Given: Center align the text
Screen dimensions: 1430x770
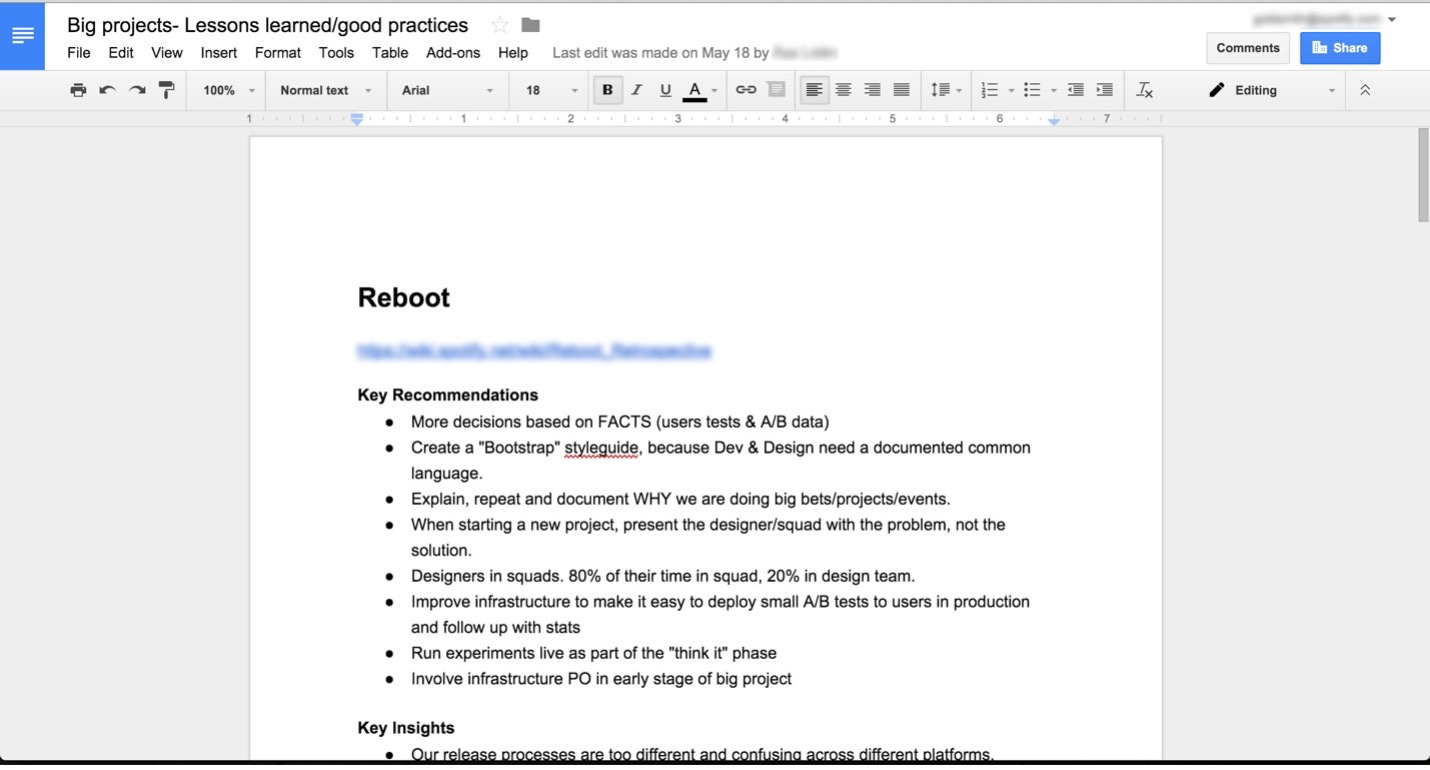Looking at the screenshot, I should pos(844,90).
